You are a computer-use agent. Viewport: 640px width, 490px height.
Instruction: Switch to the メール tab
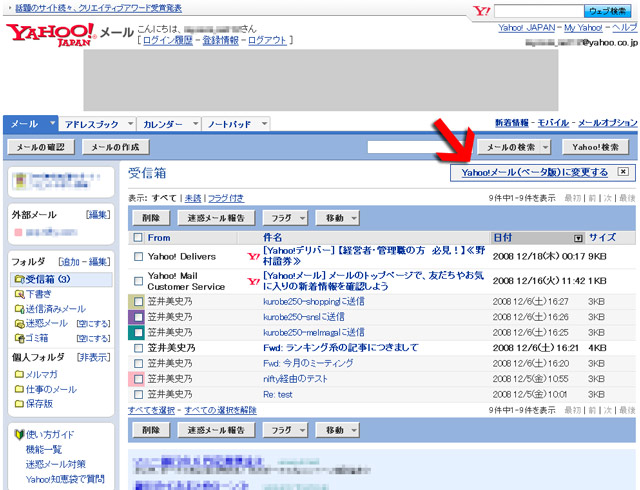(24, 124)
